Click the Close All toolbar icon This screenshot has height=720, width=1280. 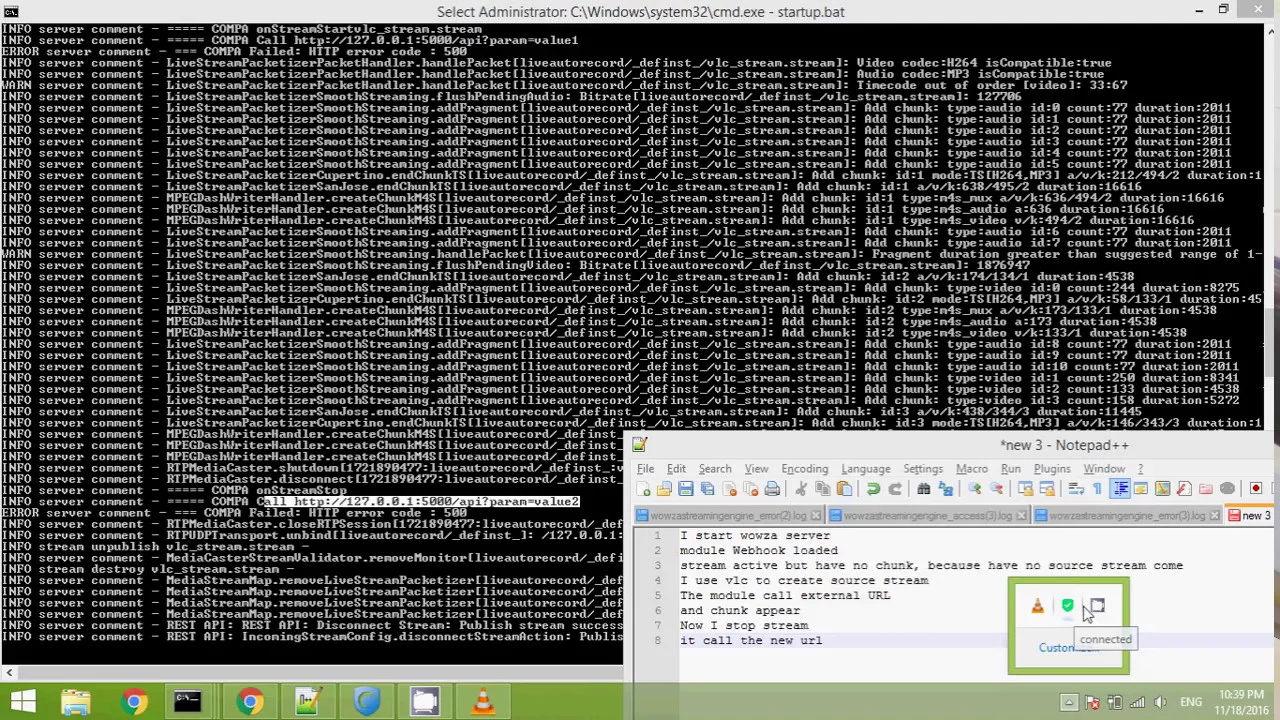point(750,489)
